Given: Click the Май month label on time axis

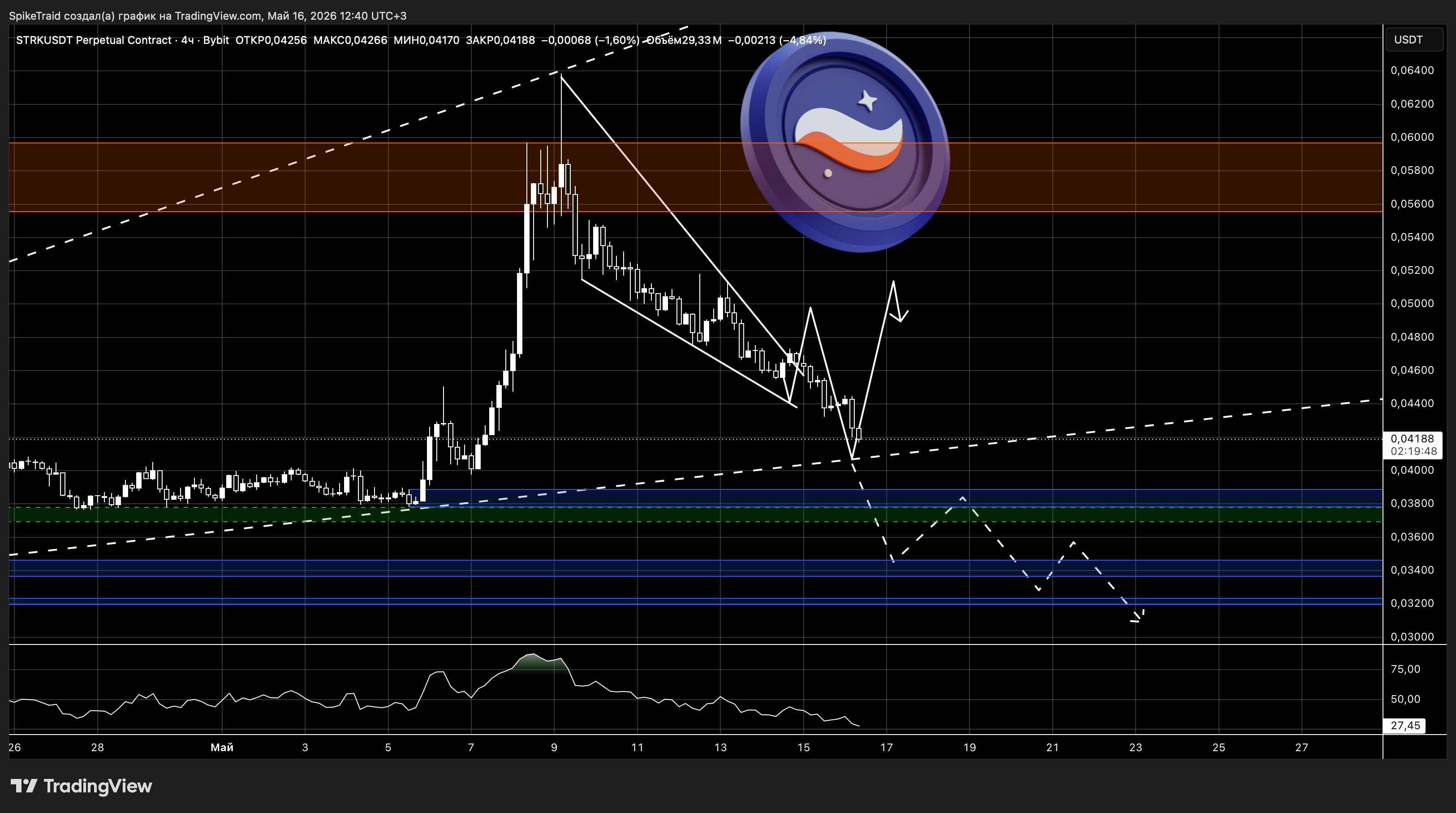Looking at the screenshot, I should tap(222, 748).
